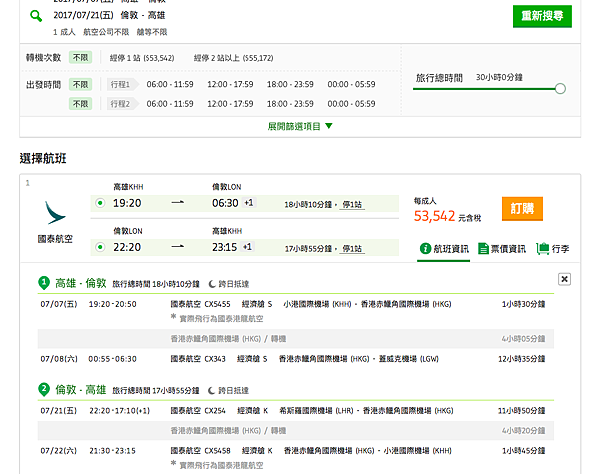Viewport: 600px width, 474px height.
Task: Select 行程2 12:00 - 17:59 time slot
Action: (x=230, y=104)
